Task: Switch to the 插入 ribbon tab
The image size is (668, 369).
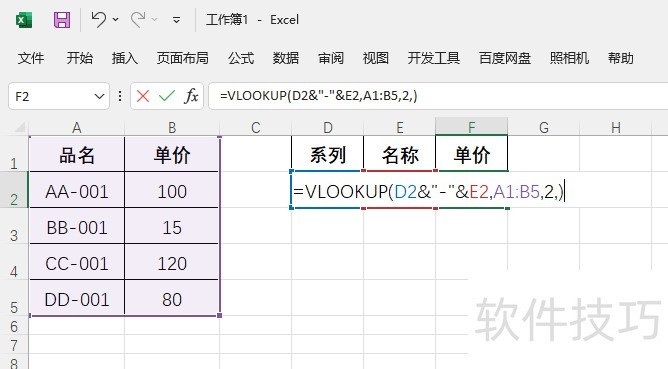Action: click(124, 58)
